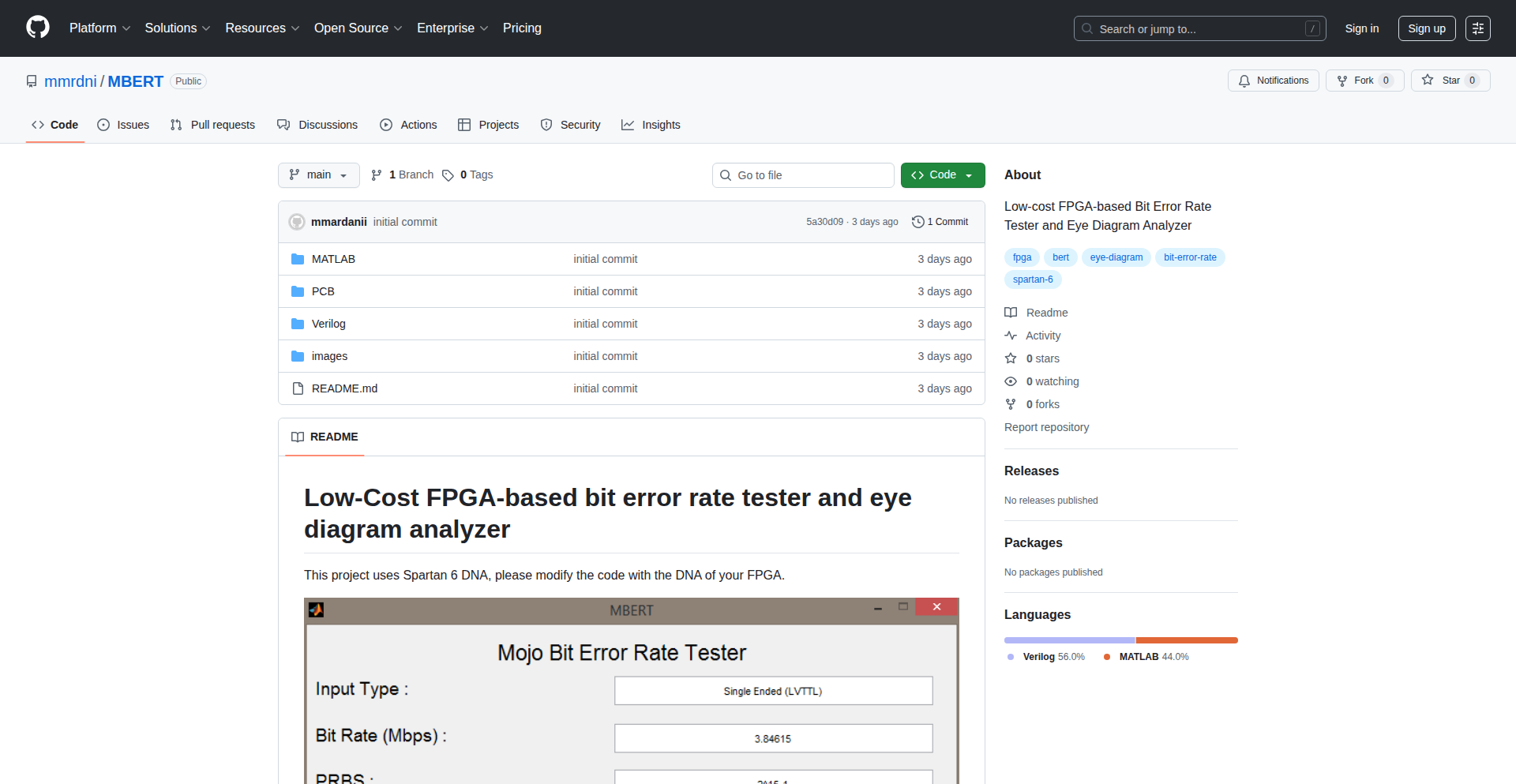Click the mmardanii avatar icon
This screenshot has width=1516, height=784.
(297, 222)
